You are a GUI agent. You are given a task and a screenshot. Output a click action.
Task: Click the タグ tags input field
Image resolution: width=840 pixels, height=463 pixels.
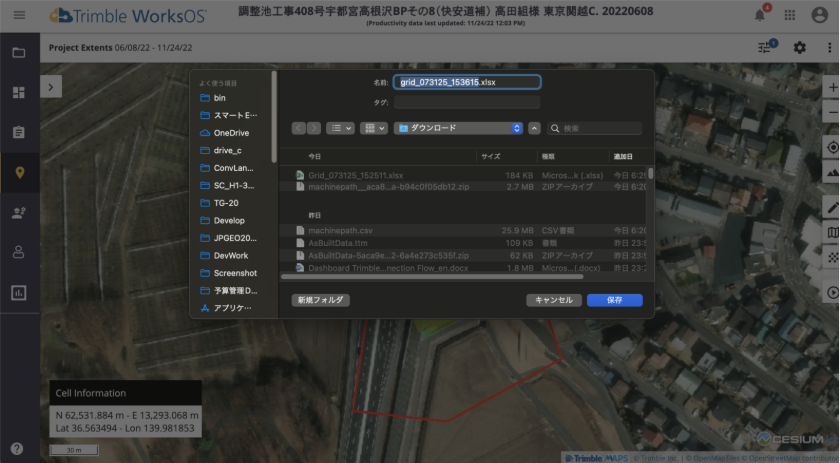(x=467, y=102)
